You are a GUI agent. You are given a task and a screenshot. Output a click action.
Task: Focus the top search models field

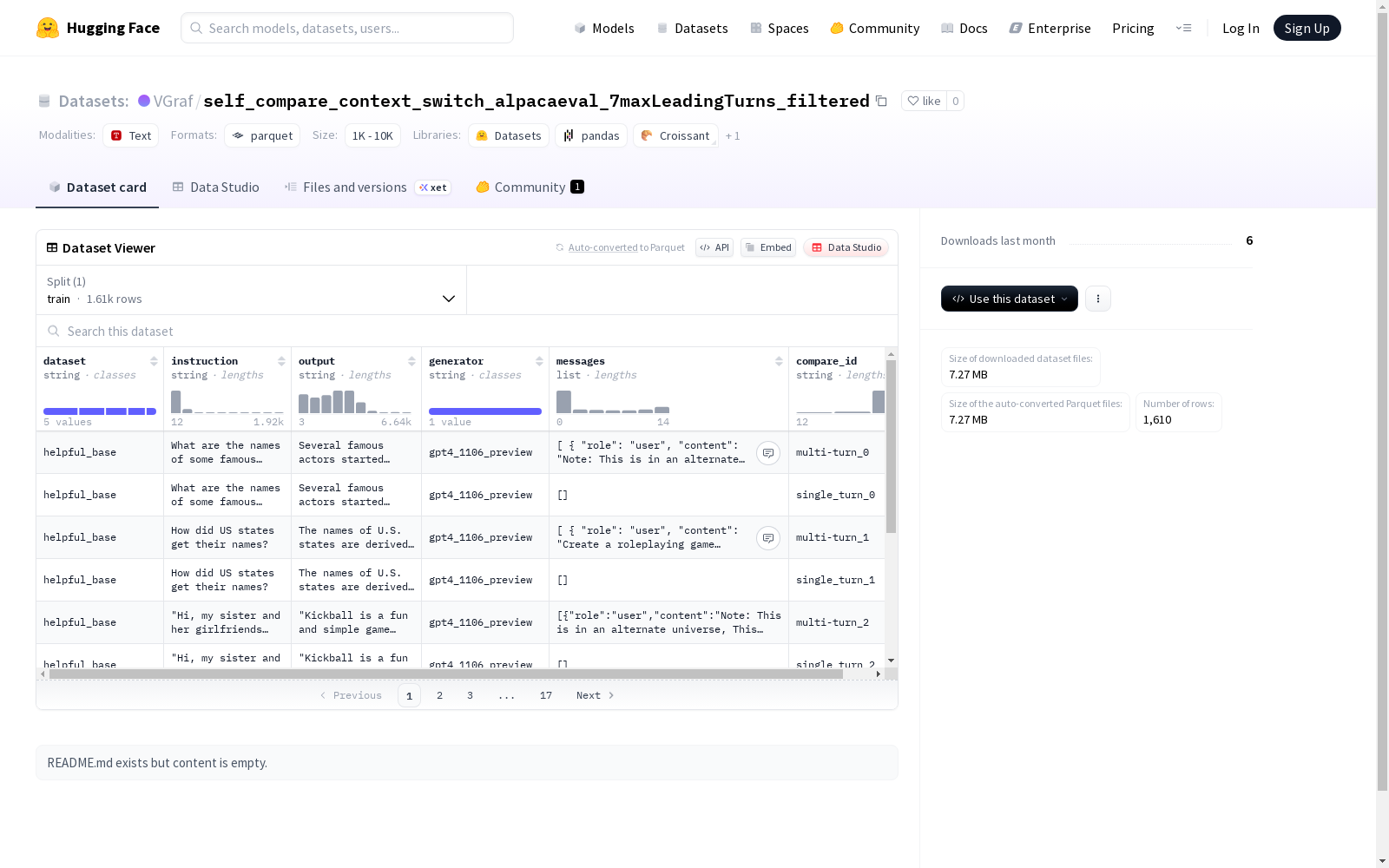pos(347,28)
